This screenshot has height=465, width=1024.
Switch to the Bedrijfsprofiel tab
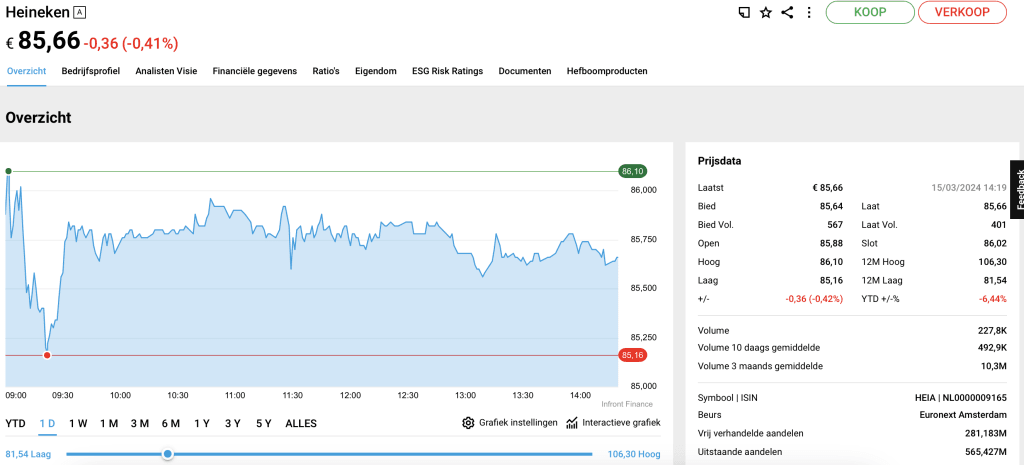[91, 71]
